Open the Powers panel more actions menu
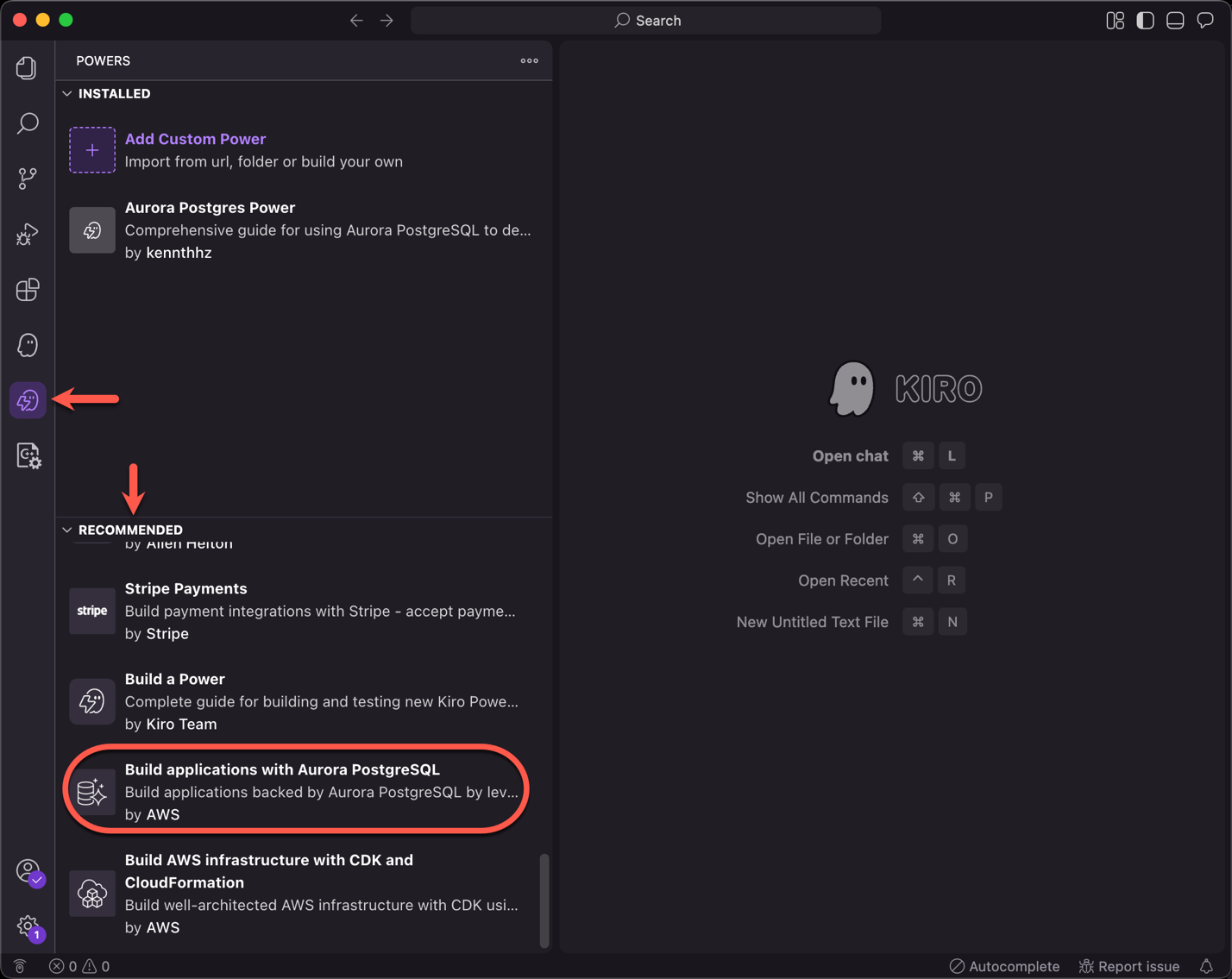 (529, 61)
